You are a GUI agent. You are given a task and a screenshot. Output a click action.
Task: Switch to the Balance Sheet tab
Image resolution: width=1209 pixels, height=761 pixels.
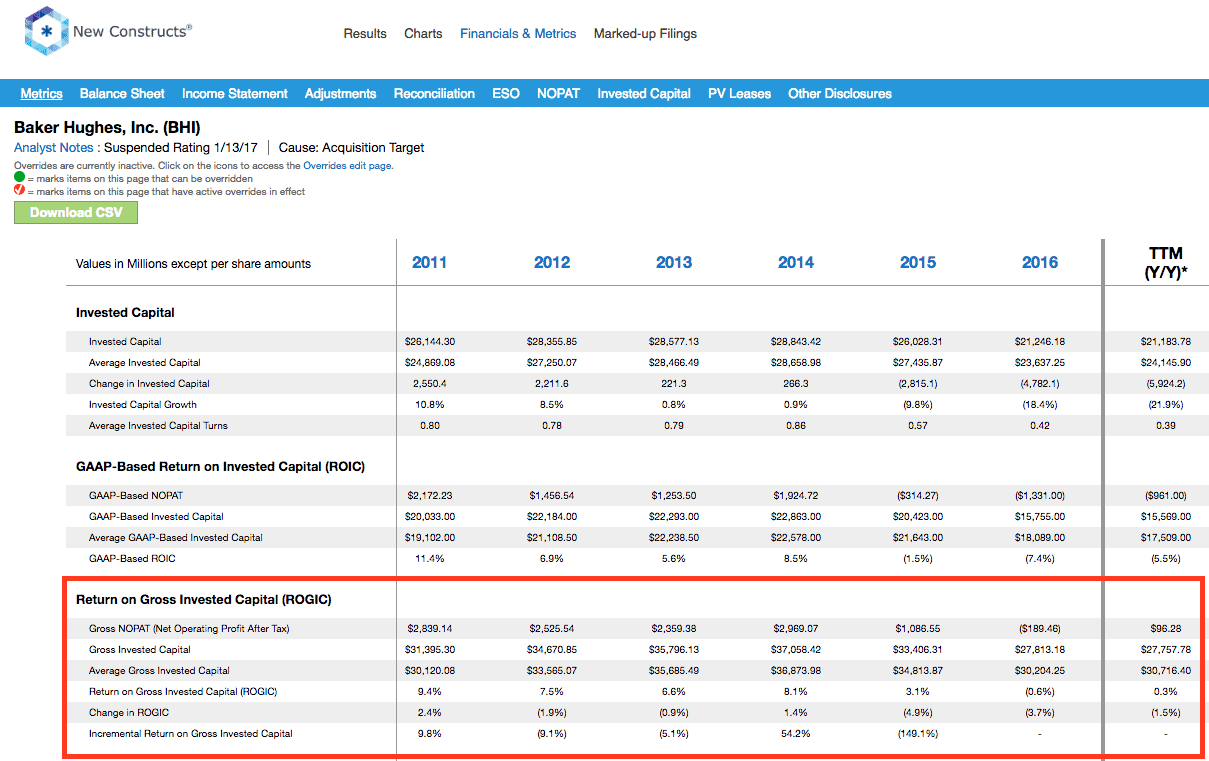[122, 93]
